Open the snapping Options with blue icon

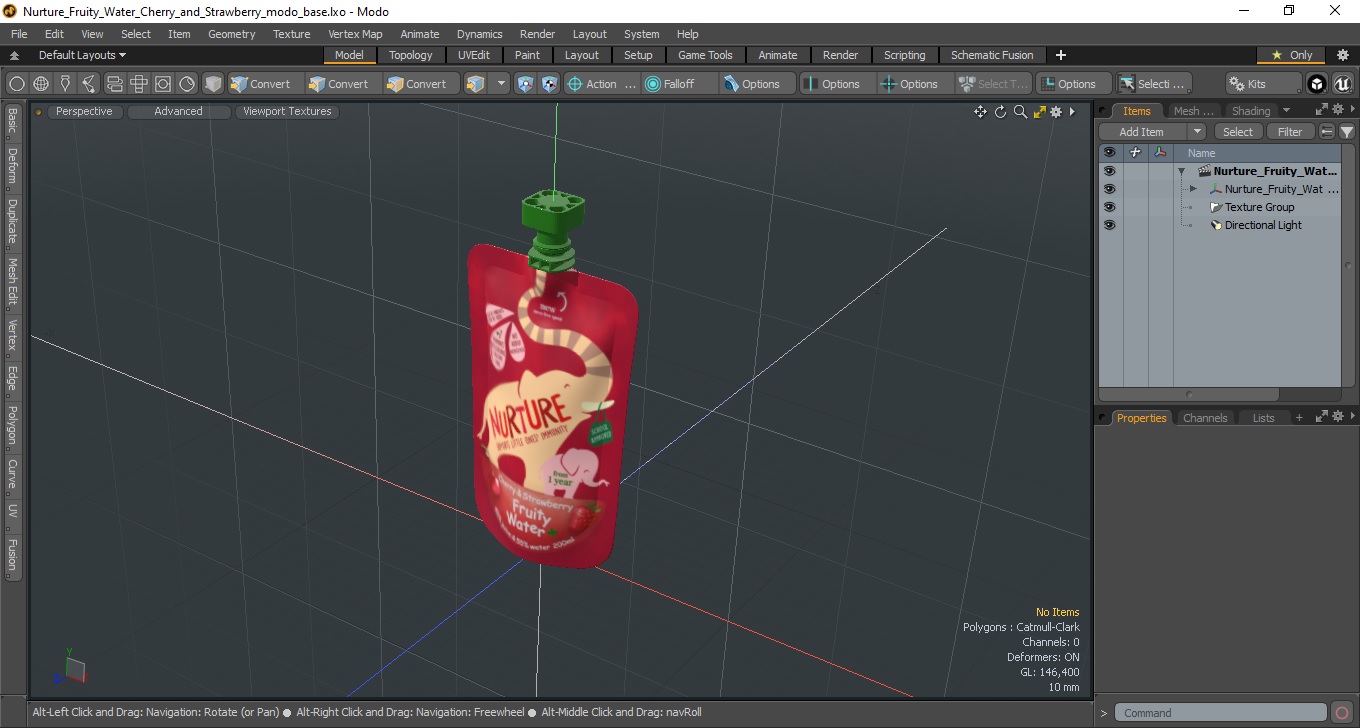[x=758, y=84]
